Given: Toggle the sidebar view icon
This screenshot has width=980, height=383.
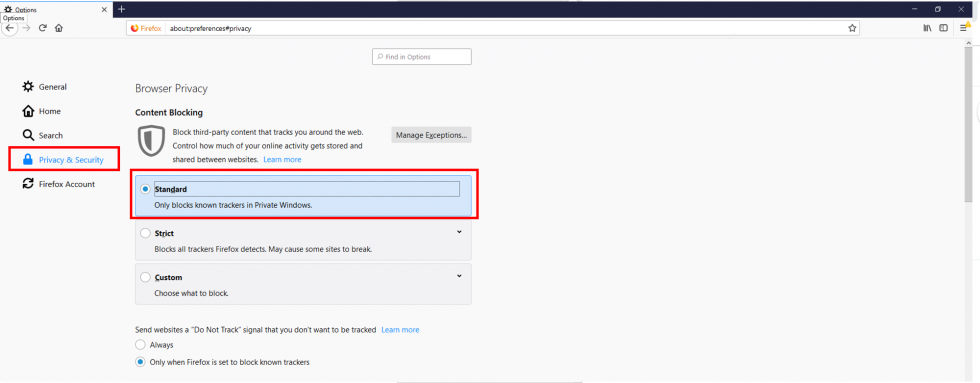Looking at the screenshot, I should tap(944, 28).
